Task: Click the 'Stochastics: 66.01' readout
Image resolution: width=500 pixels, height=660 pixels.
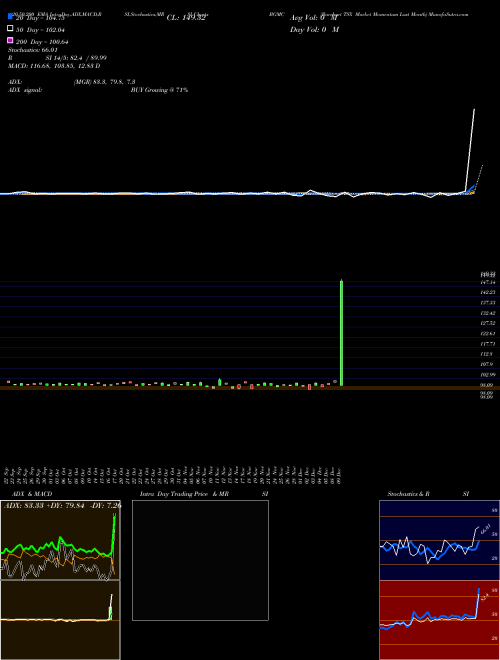Action: tap(33, 50)
